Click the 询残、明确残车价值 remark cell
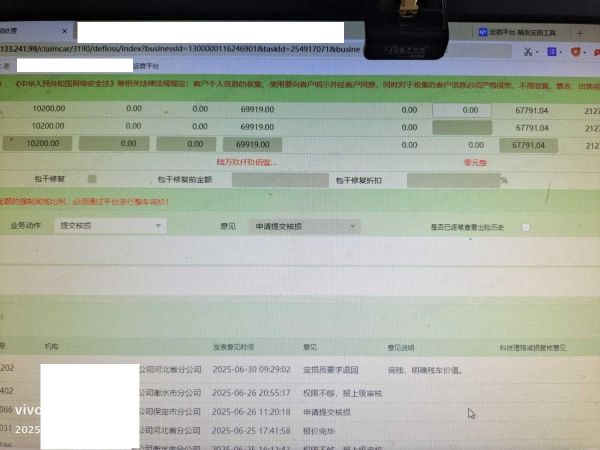 pos(425,370)
